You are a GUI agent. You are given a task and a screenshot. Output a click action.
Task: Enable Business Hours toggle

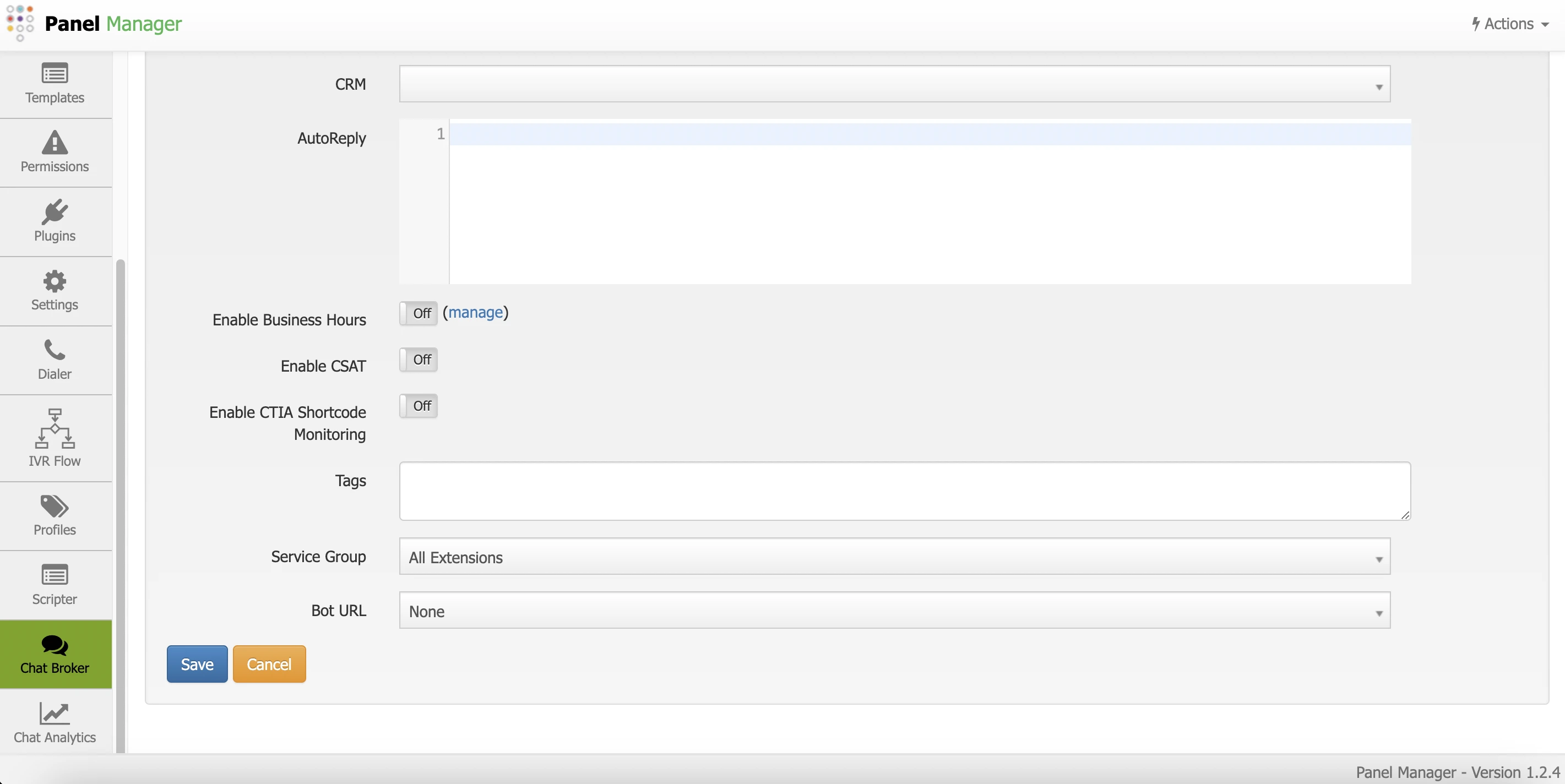point(417,313)
